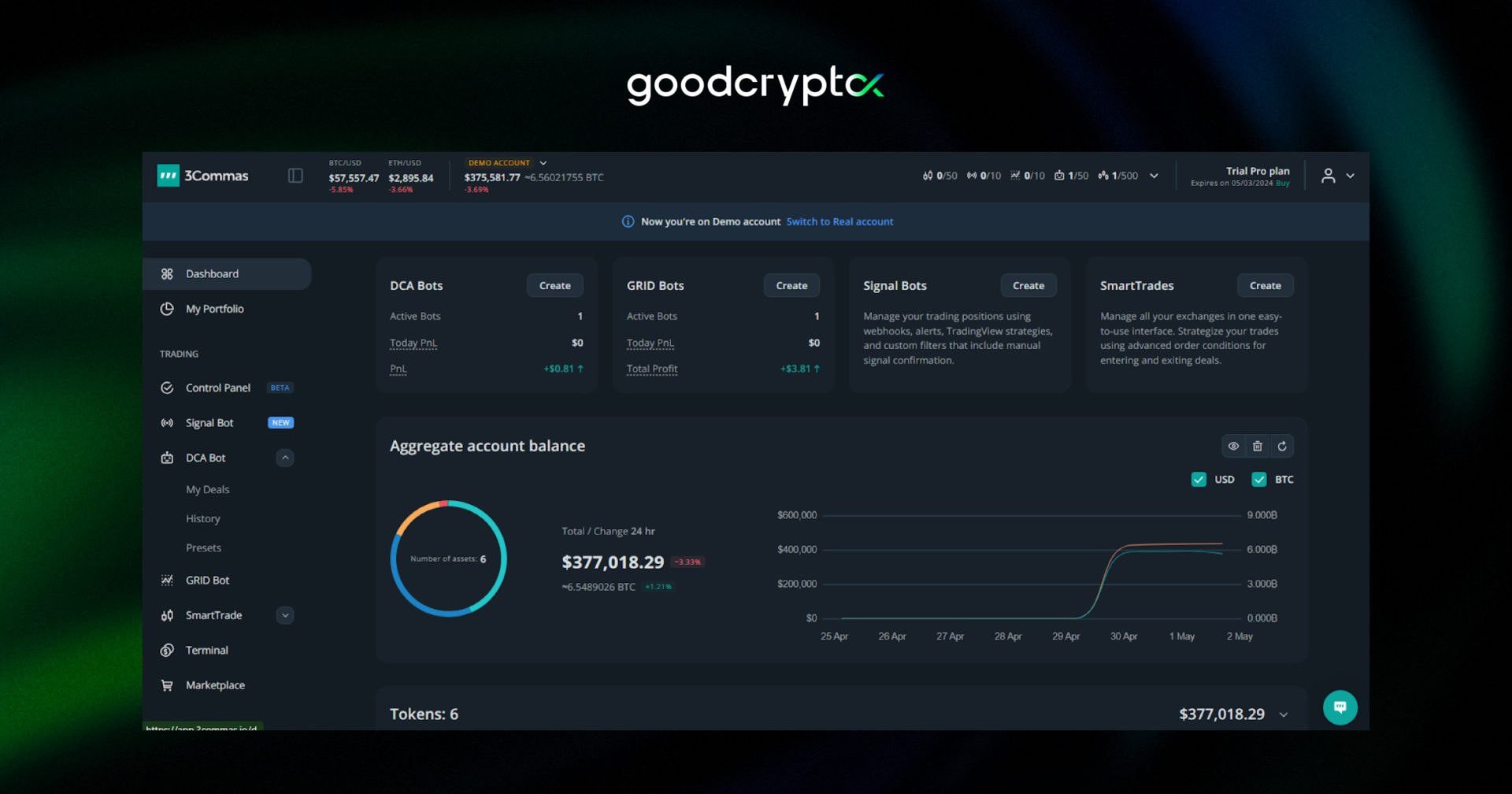Open the Demo Account dropdown
Viewport: 1512px width, 794px height.
tap(543, 163)
